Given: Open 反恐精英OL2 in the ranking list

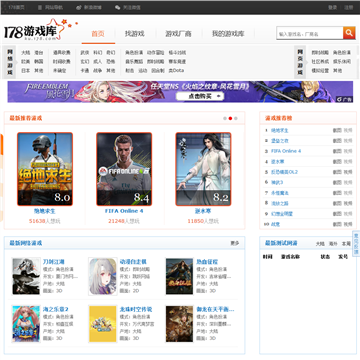Looking at the screenshot, I should click(284, 172).
